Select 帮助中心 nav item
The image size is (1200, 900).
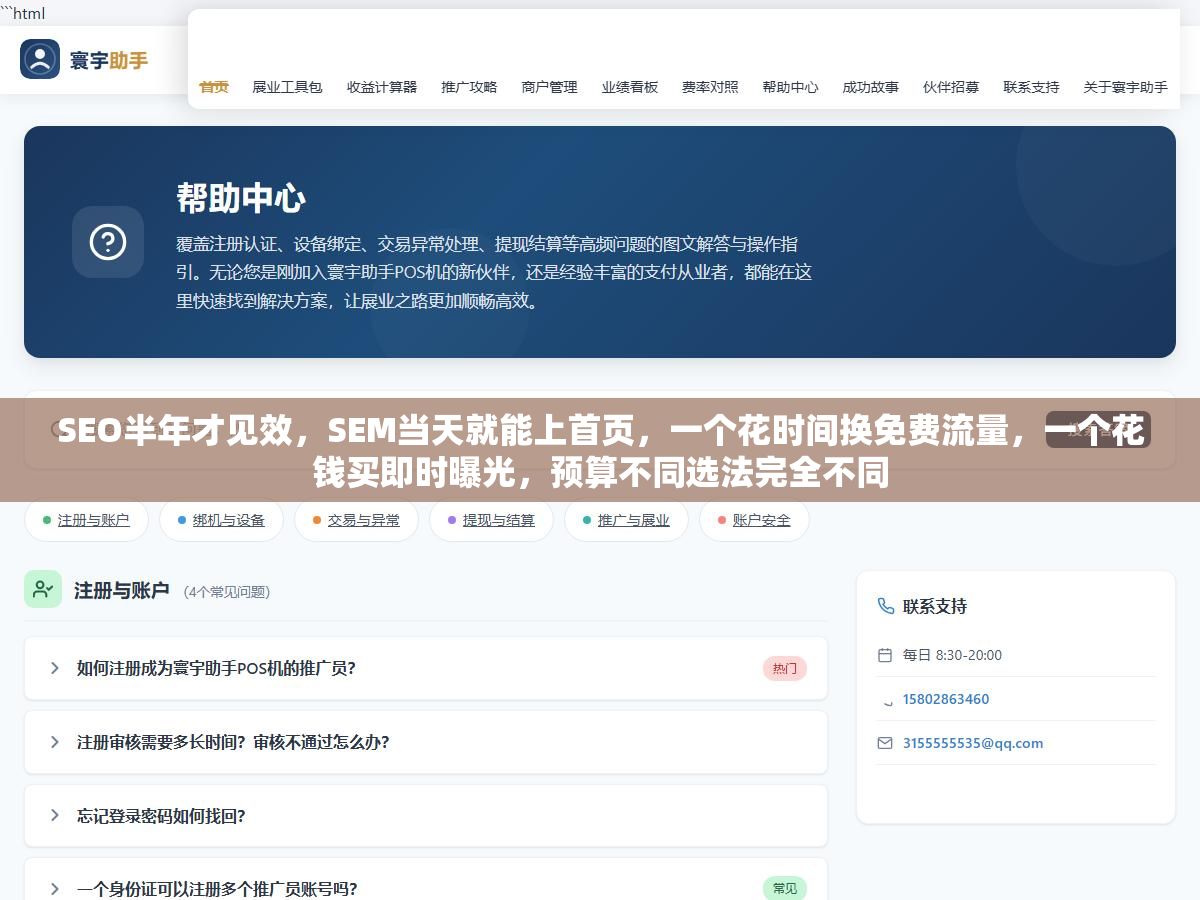point(790,87)
